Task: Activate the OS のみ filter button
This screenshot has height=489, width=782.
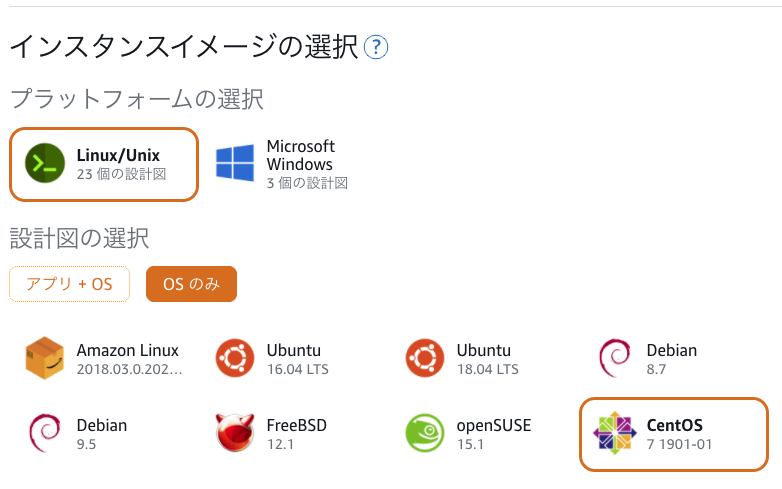Action: pos(192,284)
